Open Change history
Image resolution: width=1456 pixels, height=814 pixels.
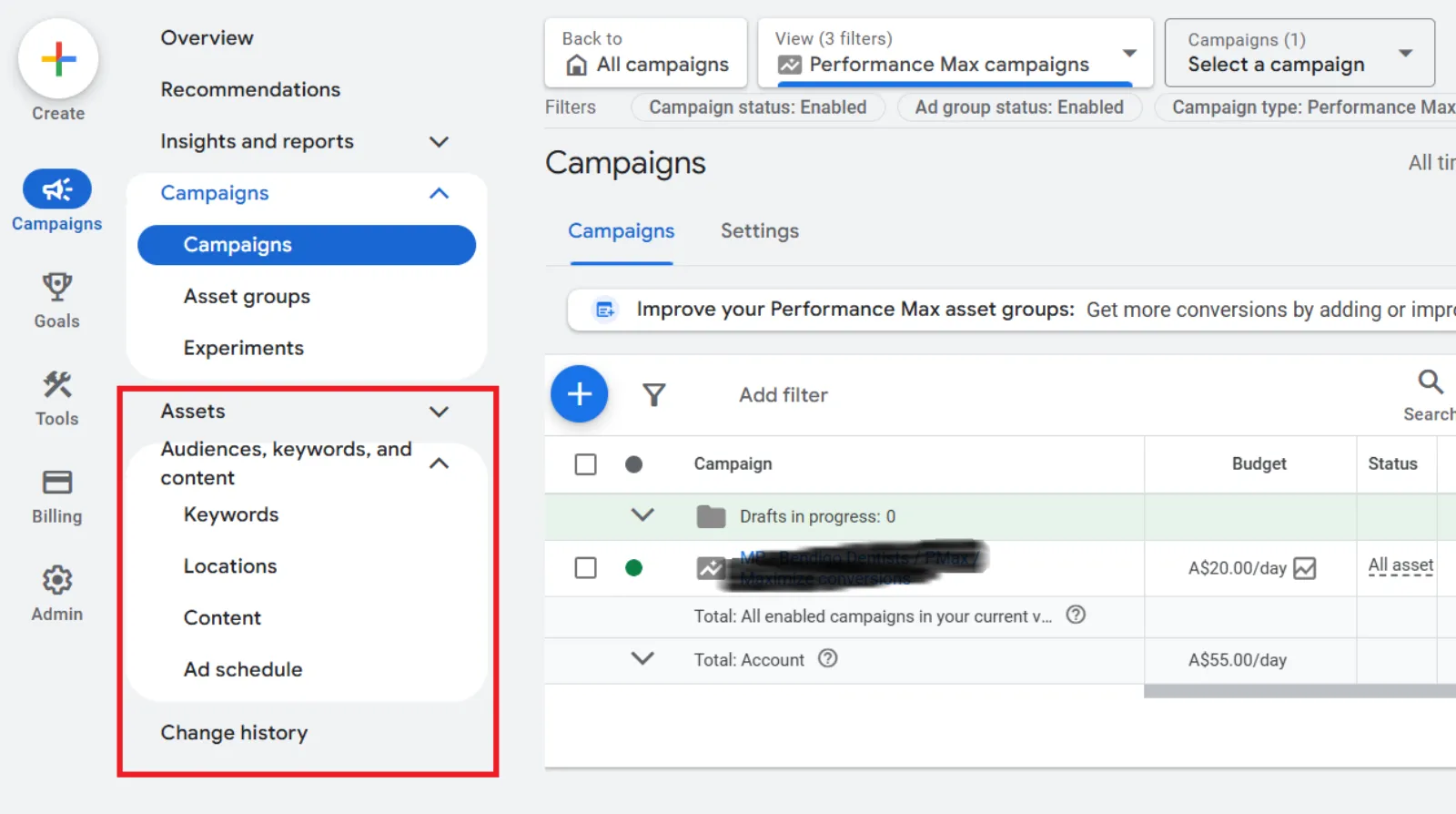[234, 733]
